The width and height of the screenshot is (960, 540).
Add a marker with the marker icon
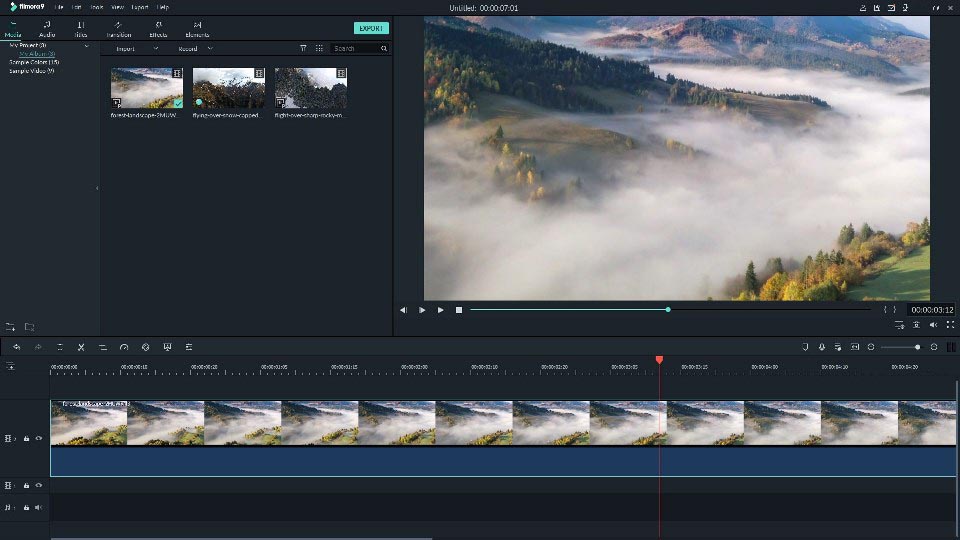(805, 347)
